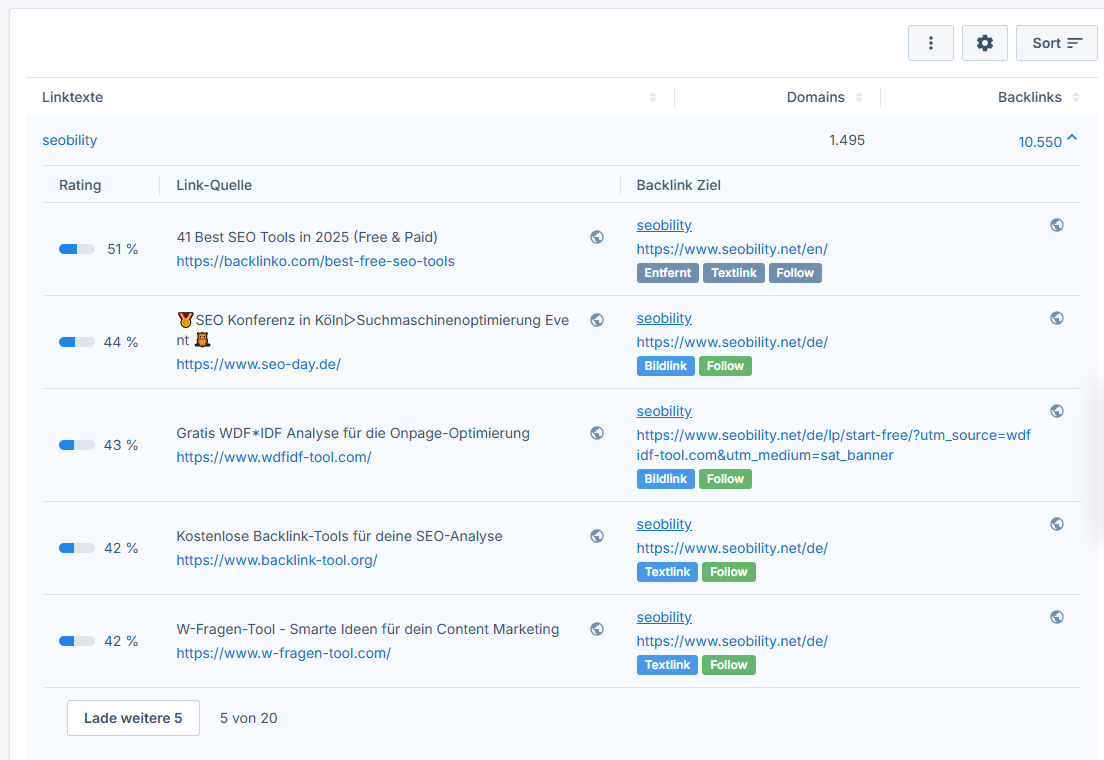Sort by Linktexte column arrows

click(653, 97)
